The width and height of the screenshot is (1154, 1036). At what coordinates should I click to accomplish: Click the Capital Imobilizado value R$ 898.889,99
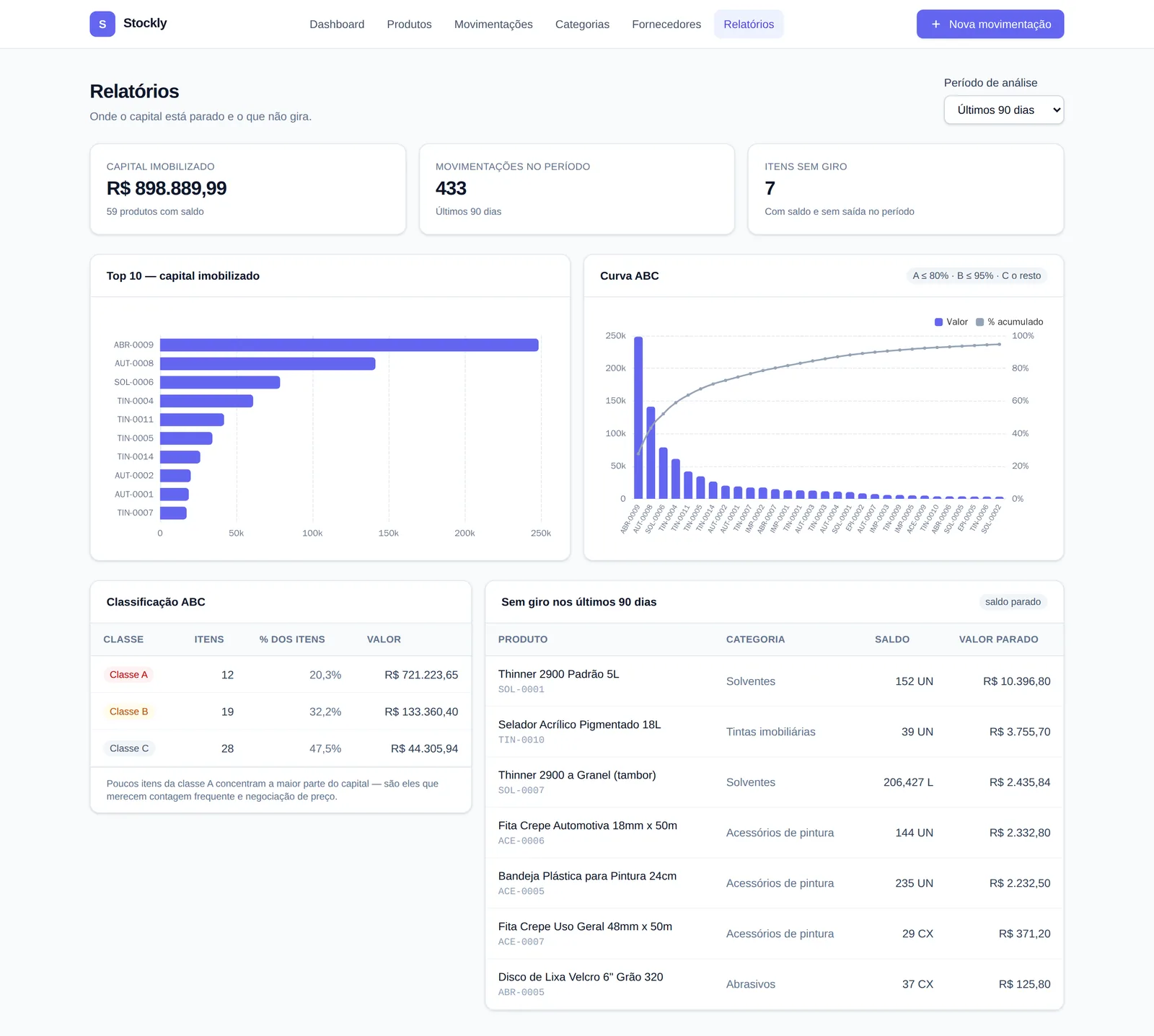pos(167,188)
